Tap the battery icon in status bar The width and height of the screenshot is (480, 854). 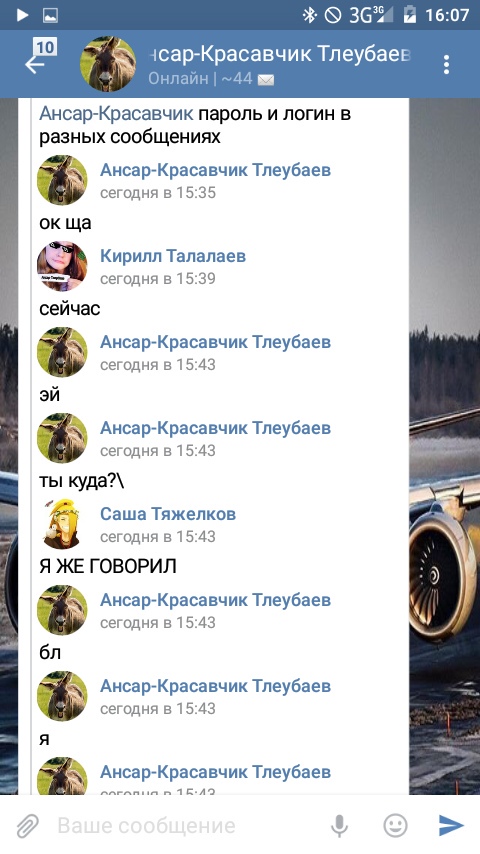point(409,15)
